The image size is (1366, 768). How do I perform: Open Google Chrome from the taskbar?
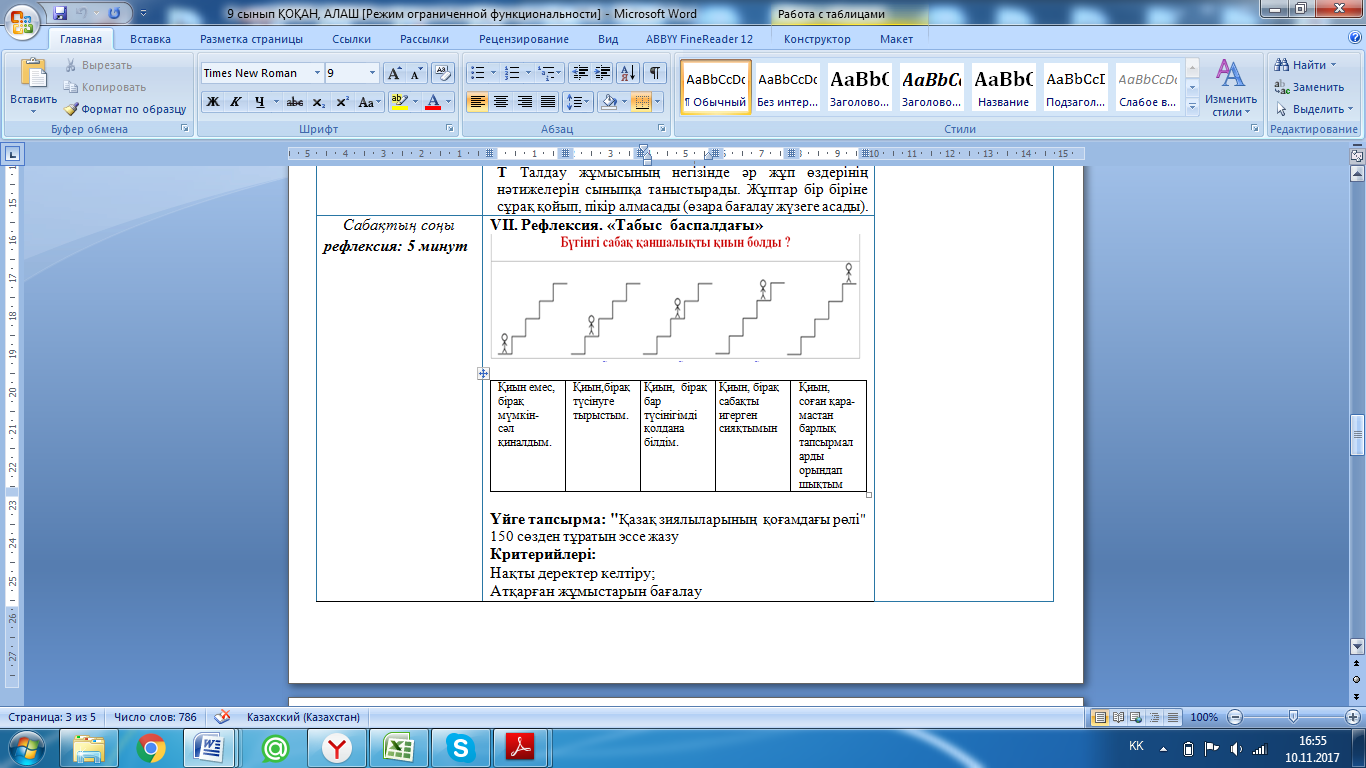click(x=151, y=747)
